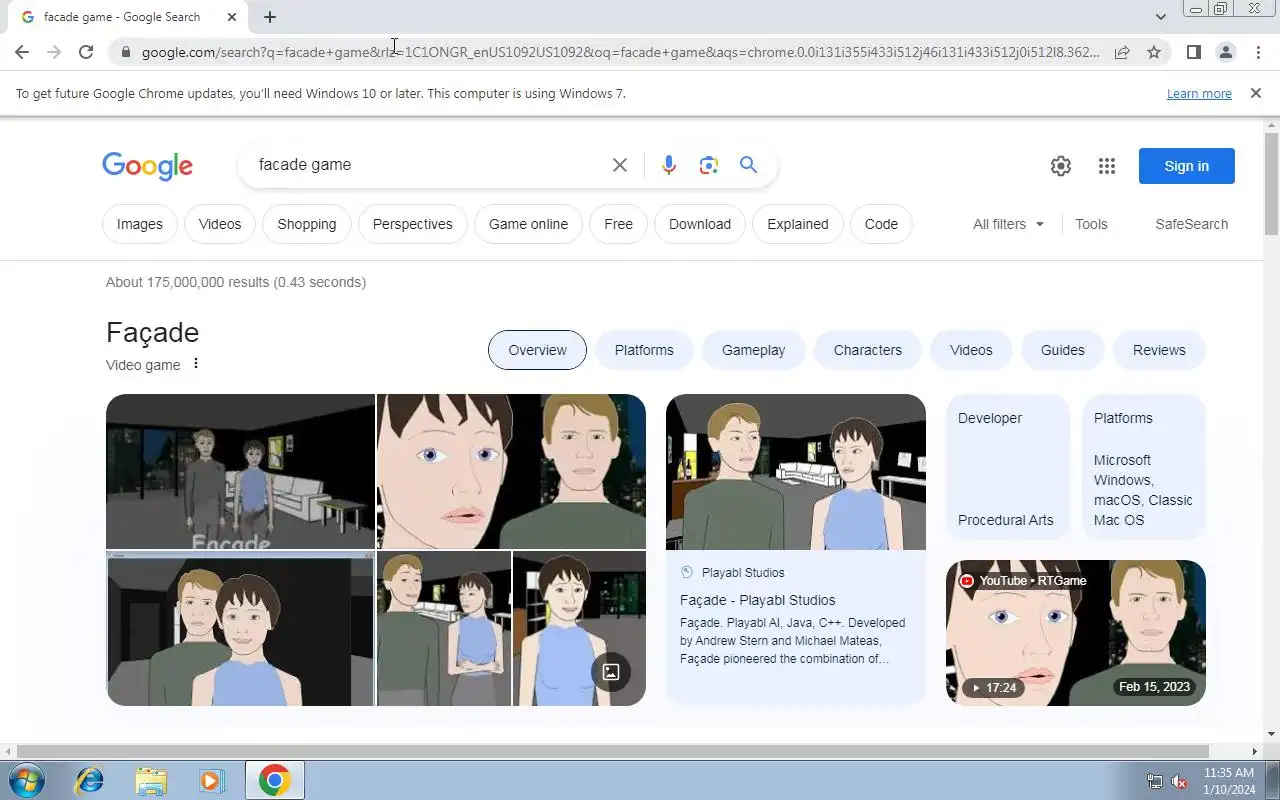Bookmark this page with the star
Screen dimensions: 1280x800
pyautogui.click(x=1154, y=52)
